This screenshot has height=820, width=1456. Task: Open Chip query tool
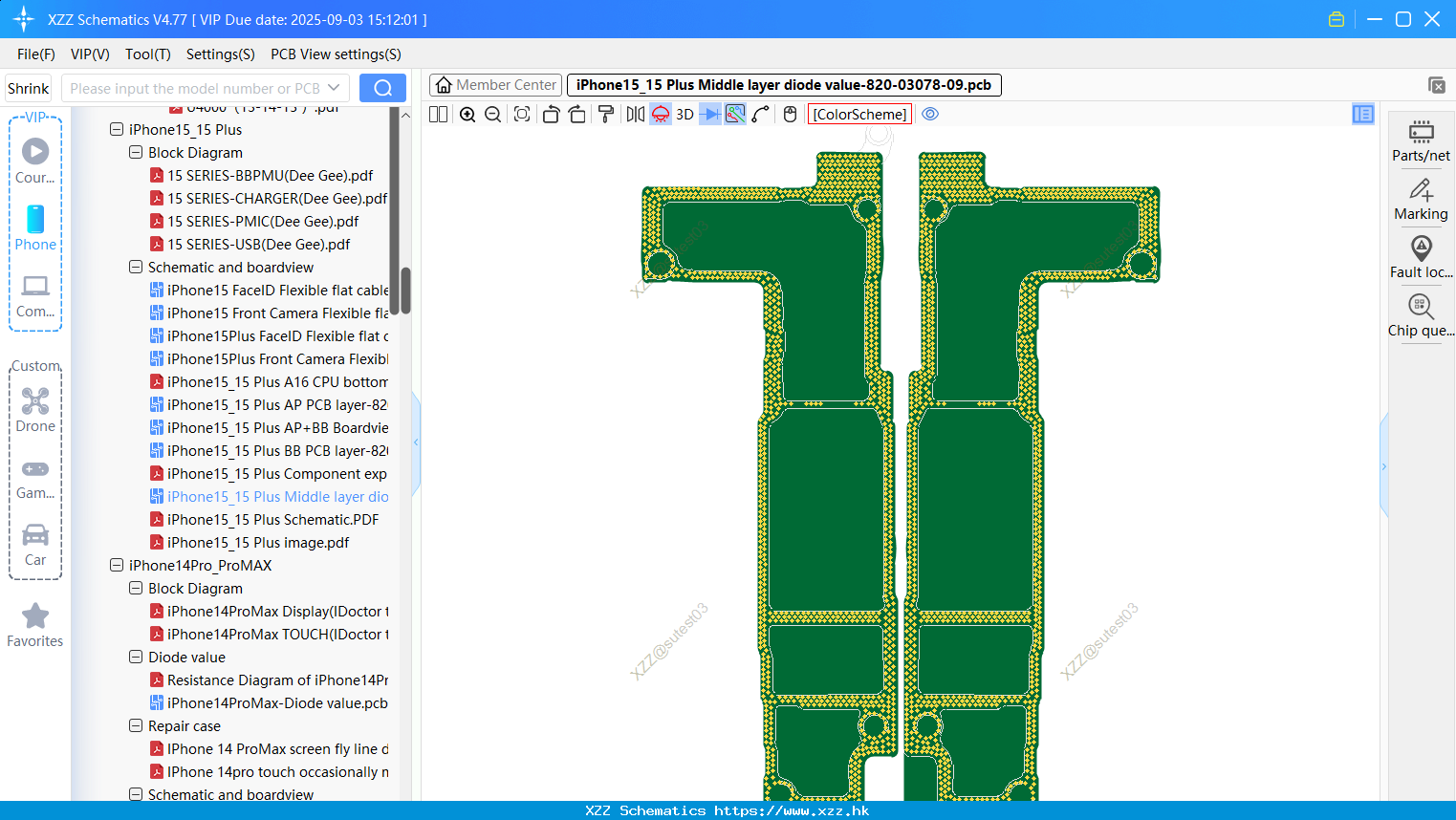click(x=1421, y=315)
